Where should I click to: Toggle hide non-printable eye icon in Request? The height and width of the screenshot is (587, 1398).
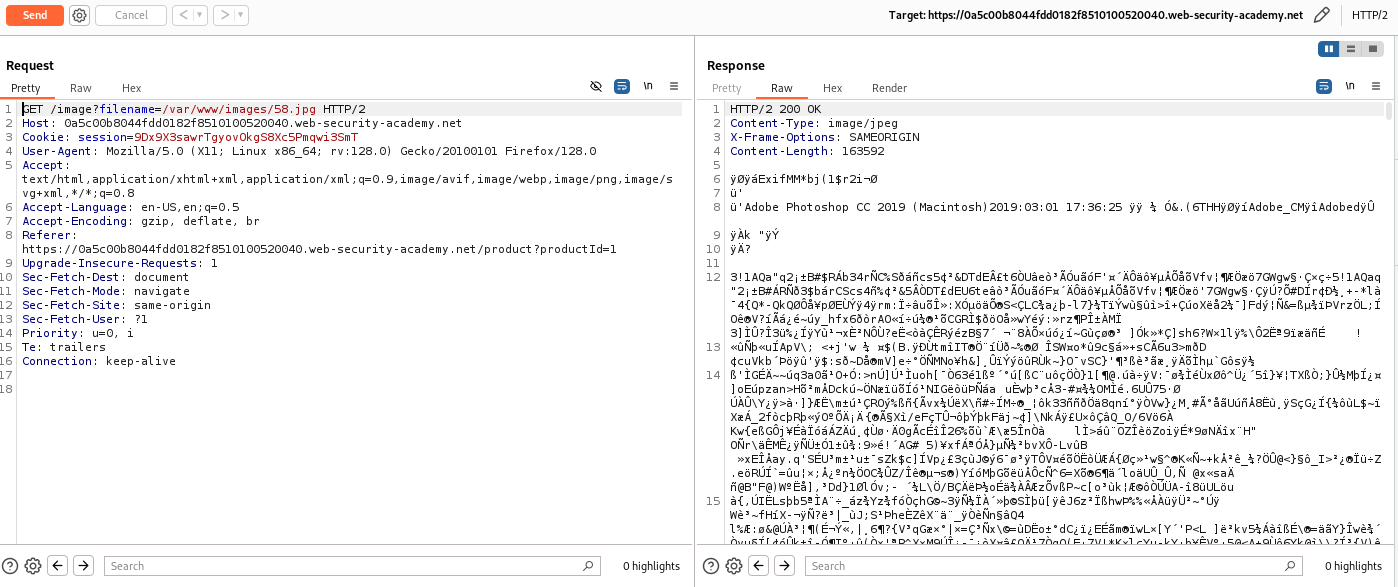(596, 87)
